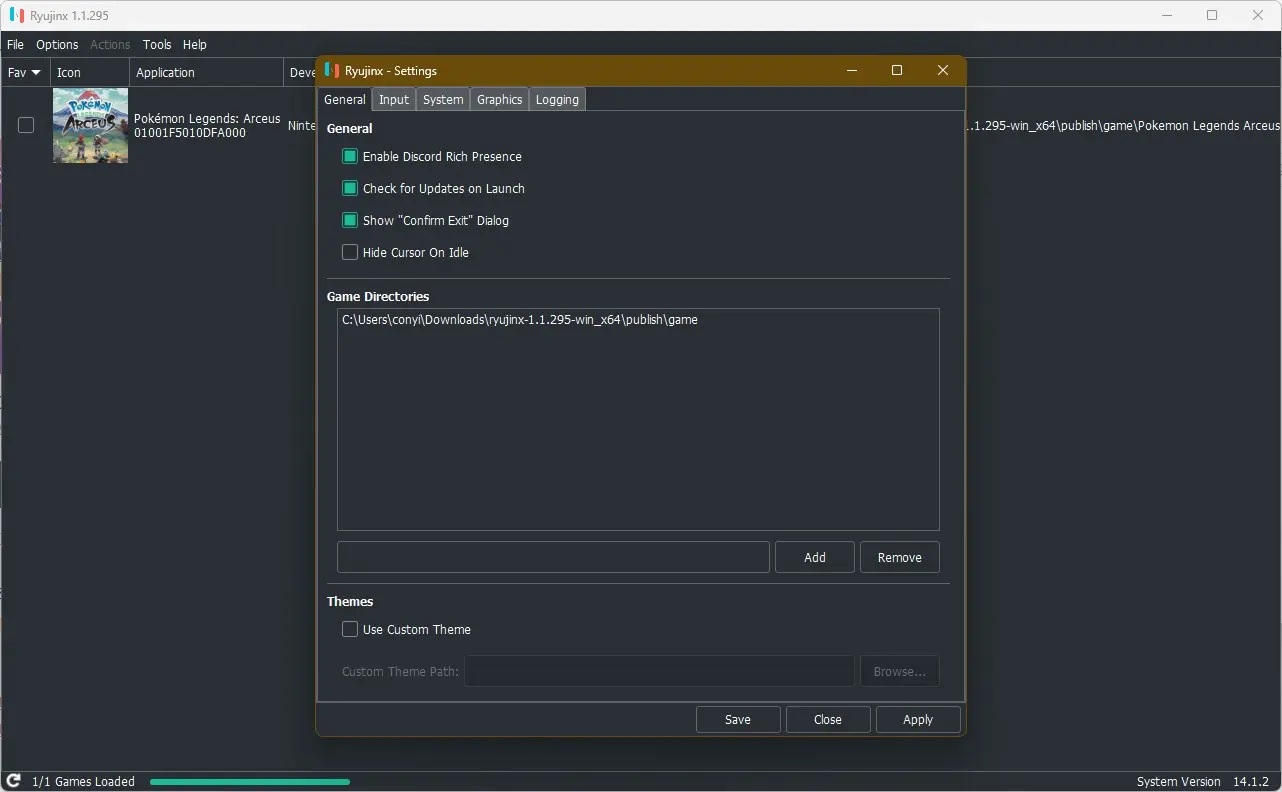Toggle Check for Updates on Launch
Image resolution: width=1282 pixels, height=792 pixels.
350,188
